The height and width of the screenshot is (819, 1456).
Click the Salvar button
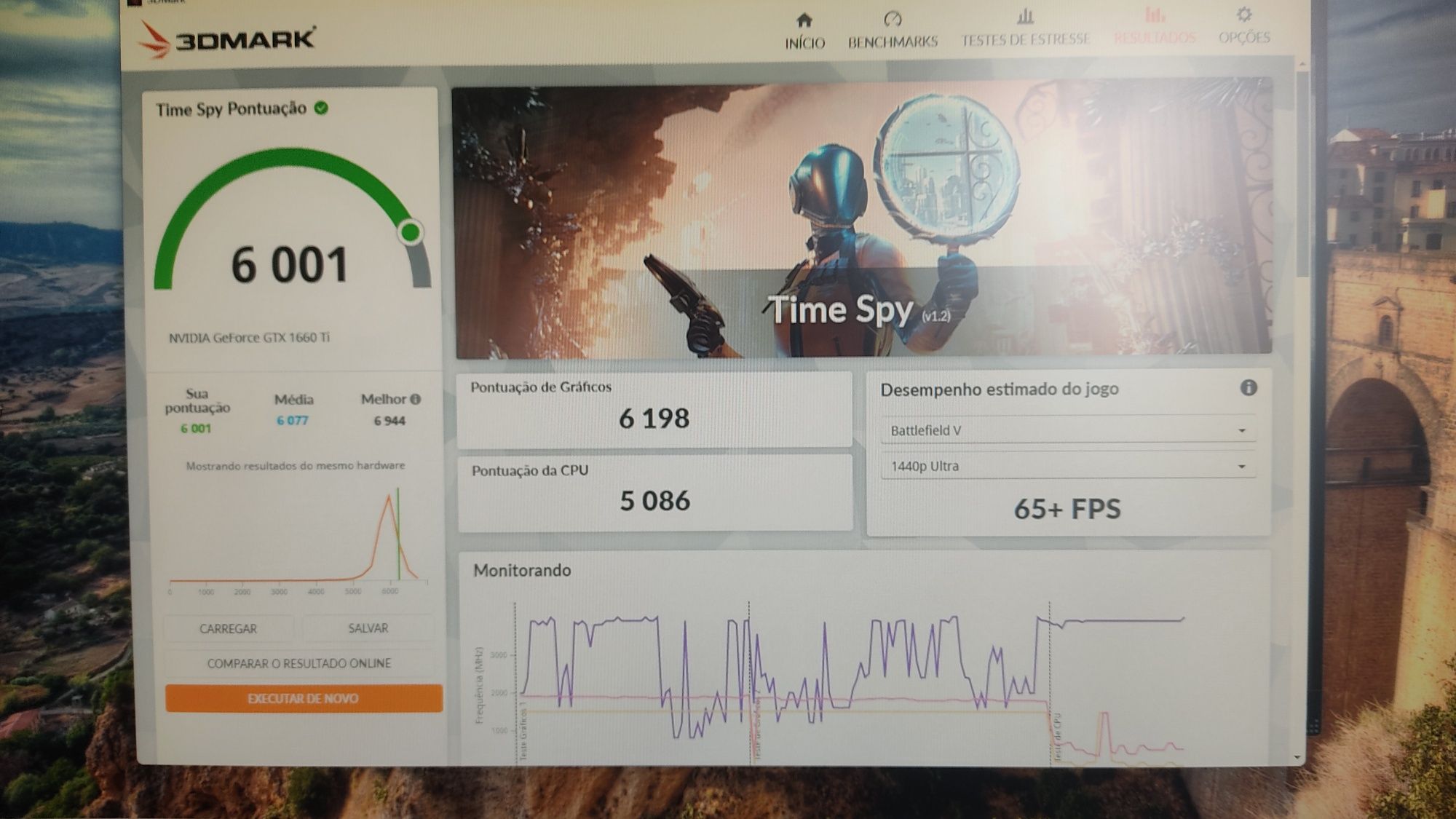[x=368, y=628]
